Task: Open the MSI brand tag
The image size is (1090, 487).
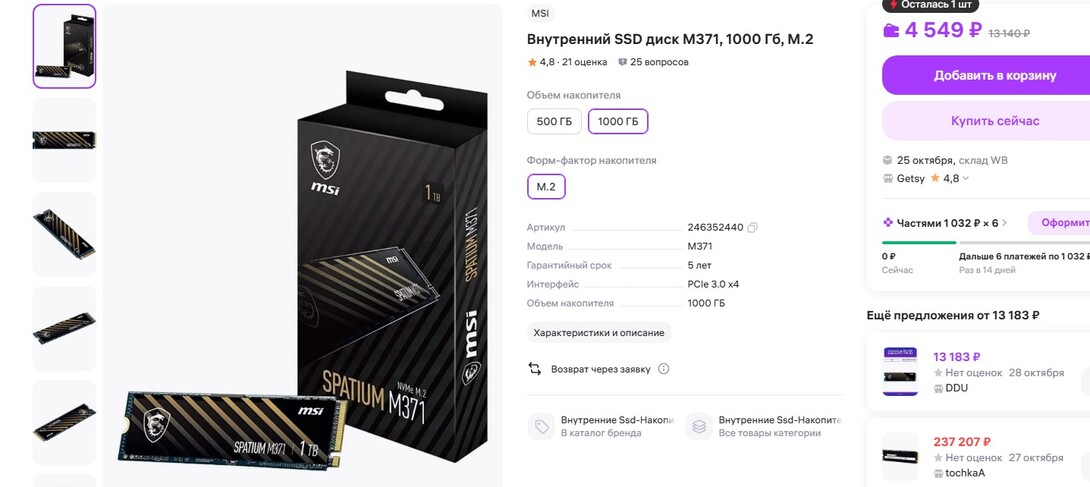Action: 540,14
